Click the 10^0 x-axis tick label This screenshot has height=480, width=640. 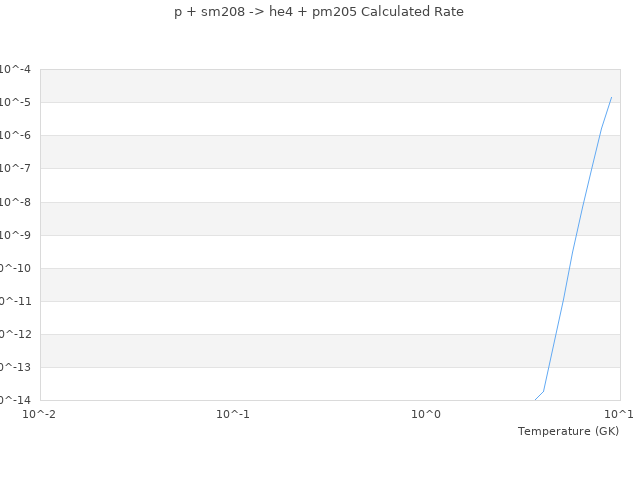[x=426, y=414]
